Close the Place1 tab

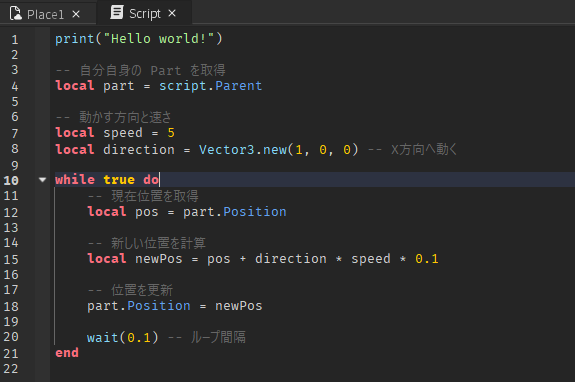(x=76, y=14)
